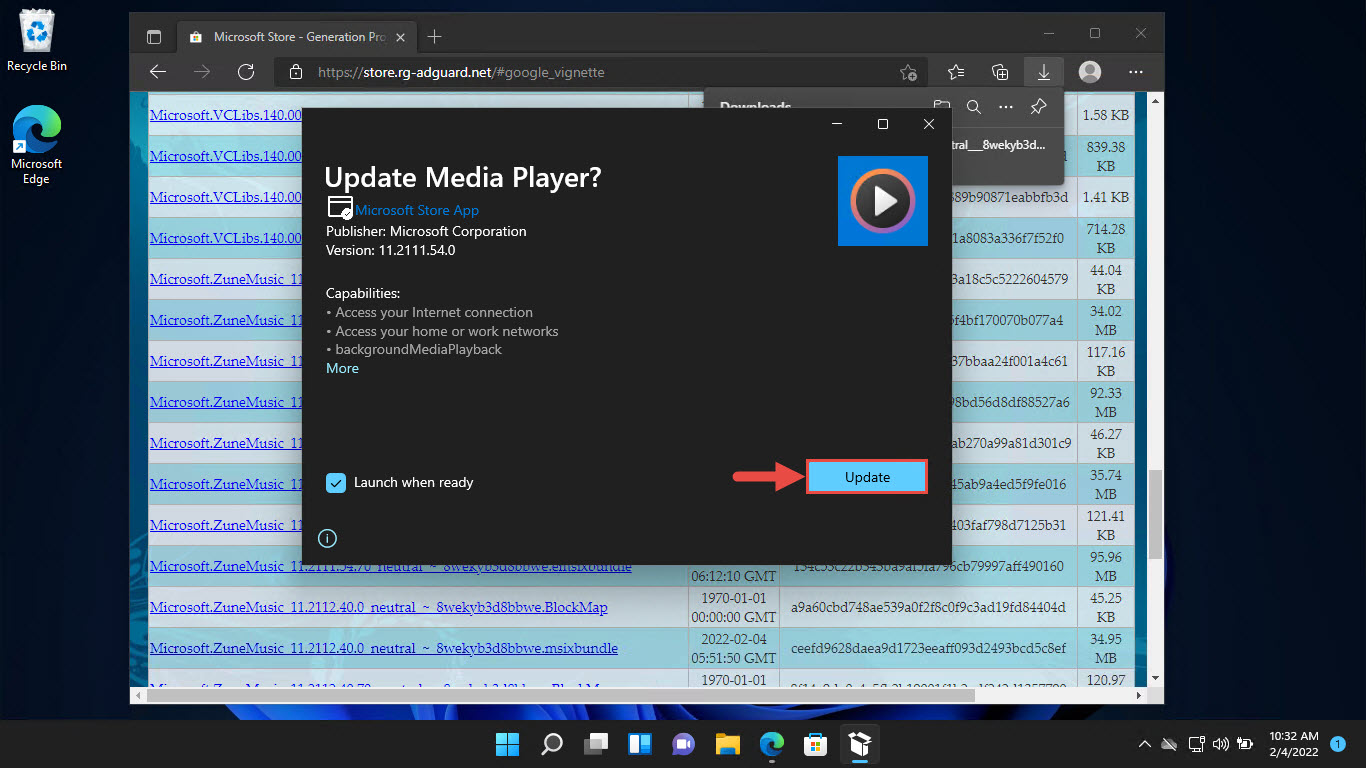1366x768 pixels.
Task: Click App Installer icon on taskbar
Action: coord(859,744)
